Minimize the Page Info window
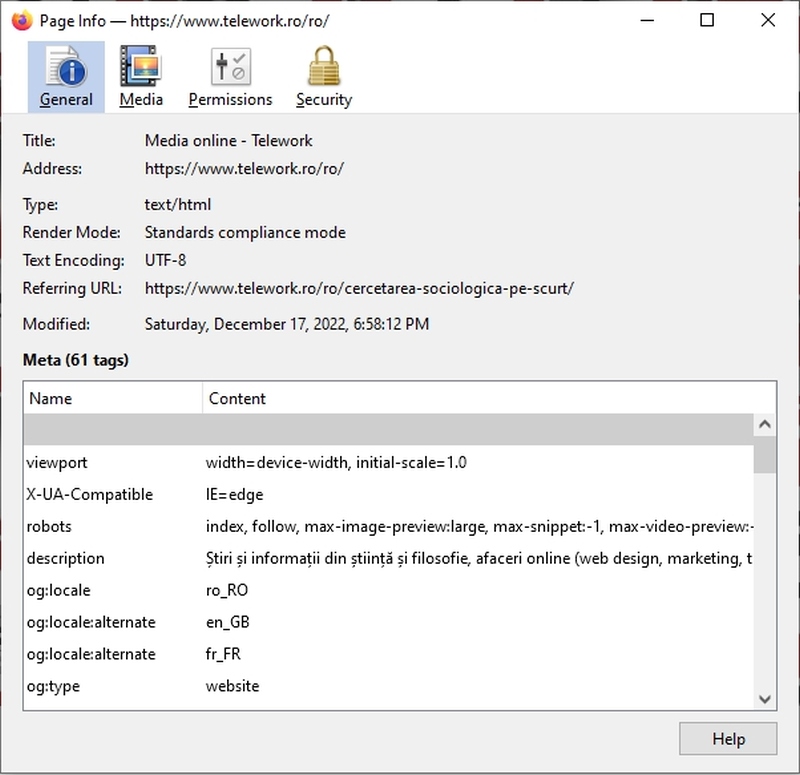This screenshot has width=800, height=775. click(647, 20)
